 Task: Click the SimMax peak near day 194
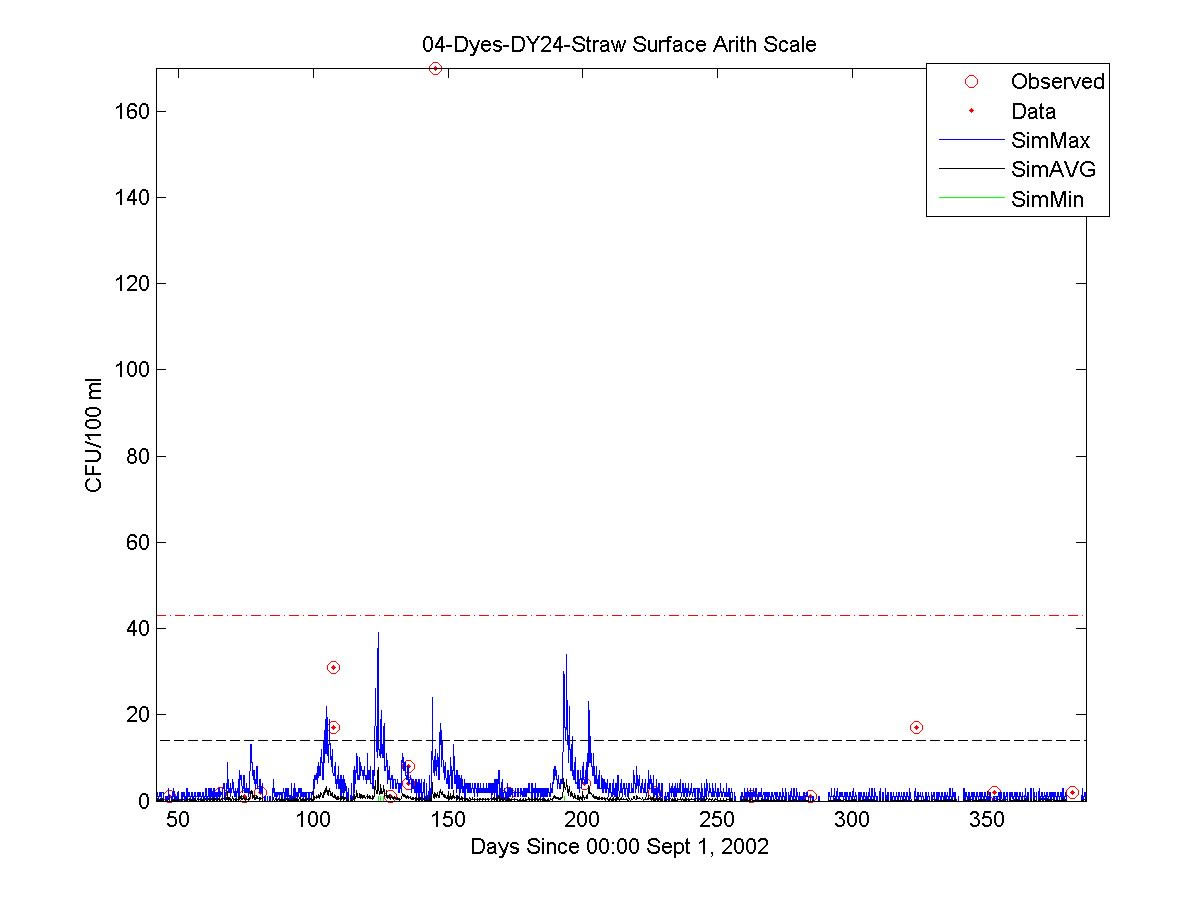566,656
